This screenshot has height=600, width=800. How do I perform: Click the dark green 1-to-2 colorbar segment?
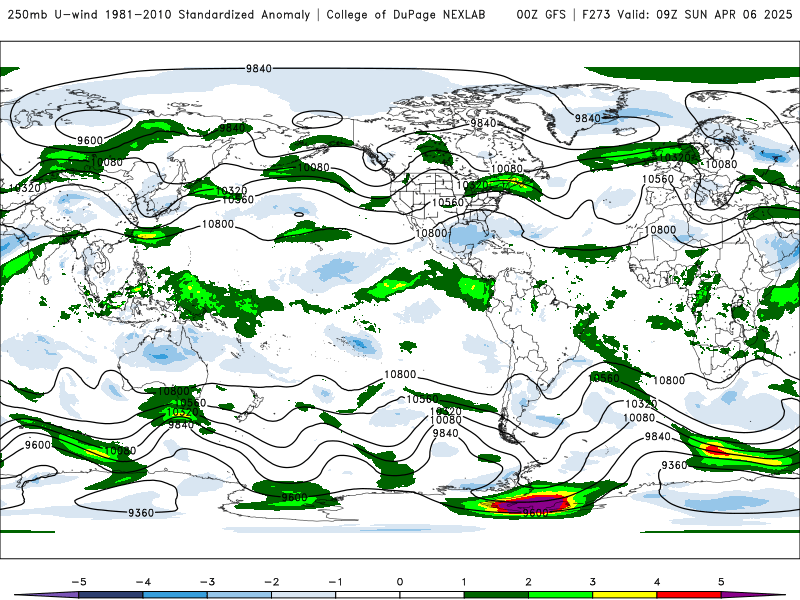[496, 595]
